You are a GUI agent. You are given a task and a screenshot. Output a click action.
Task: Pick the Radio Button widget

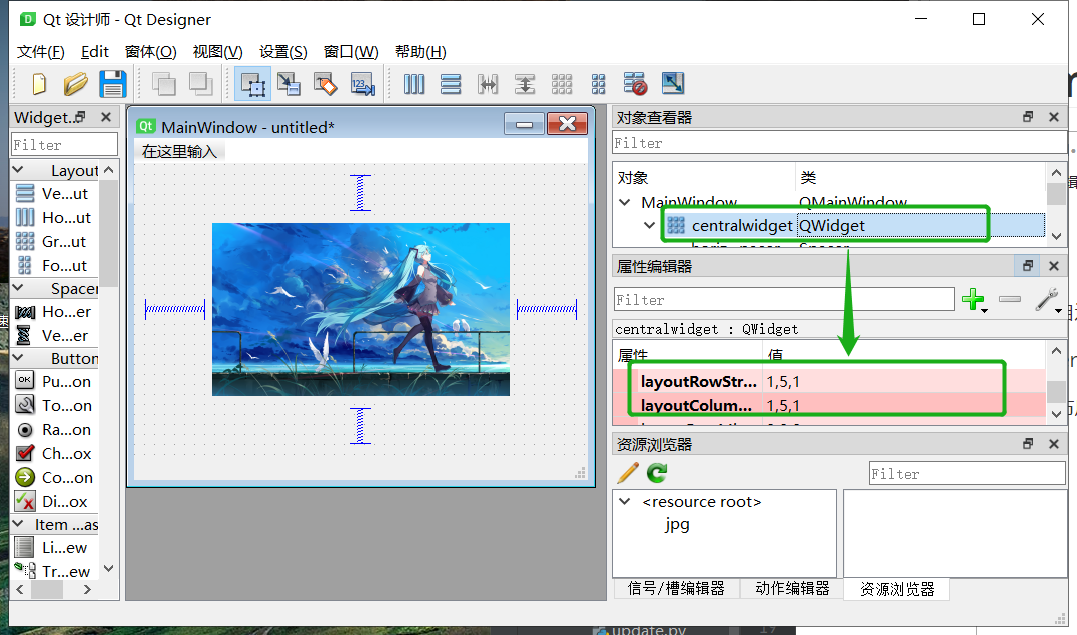click(54, 430)
